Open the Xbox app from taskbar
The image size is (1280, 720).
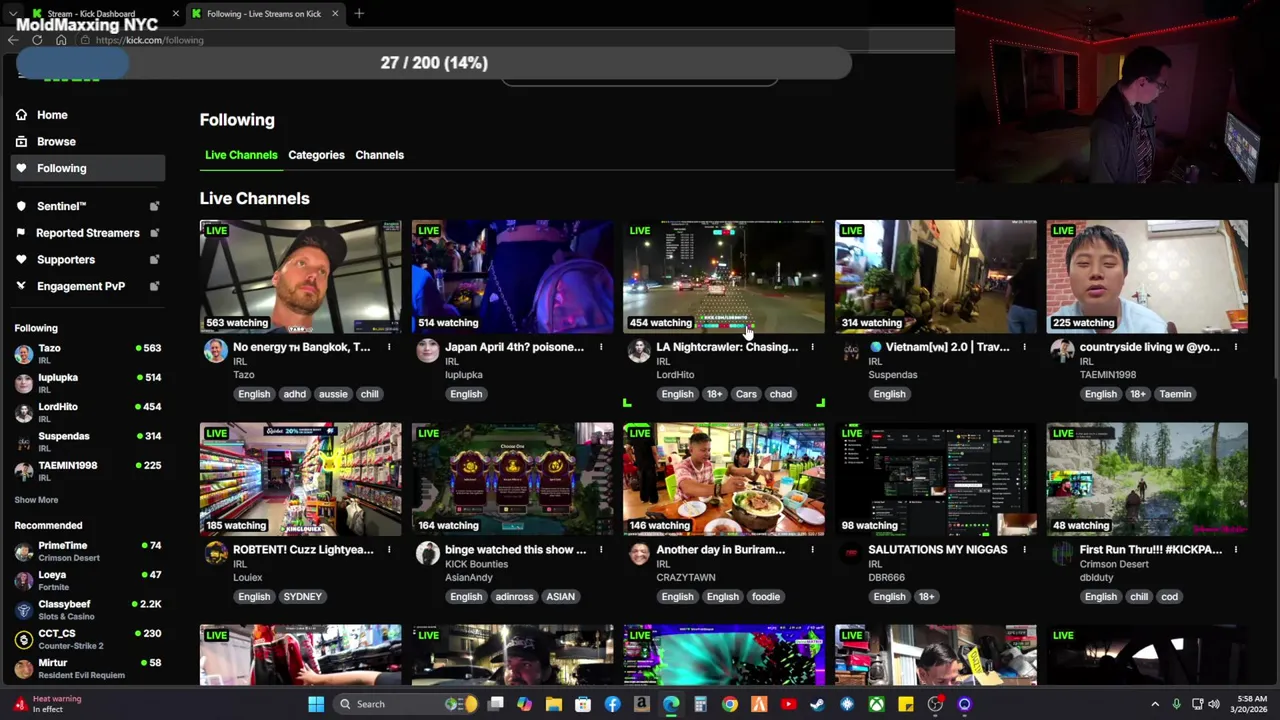[x=876, y=704]
